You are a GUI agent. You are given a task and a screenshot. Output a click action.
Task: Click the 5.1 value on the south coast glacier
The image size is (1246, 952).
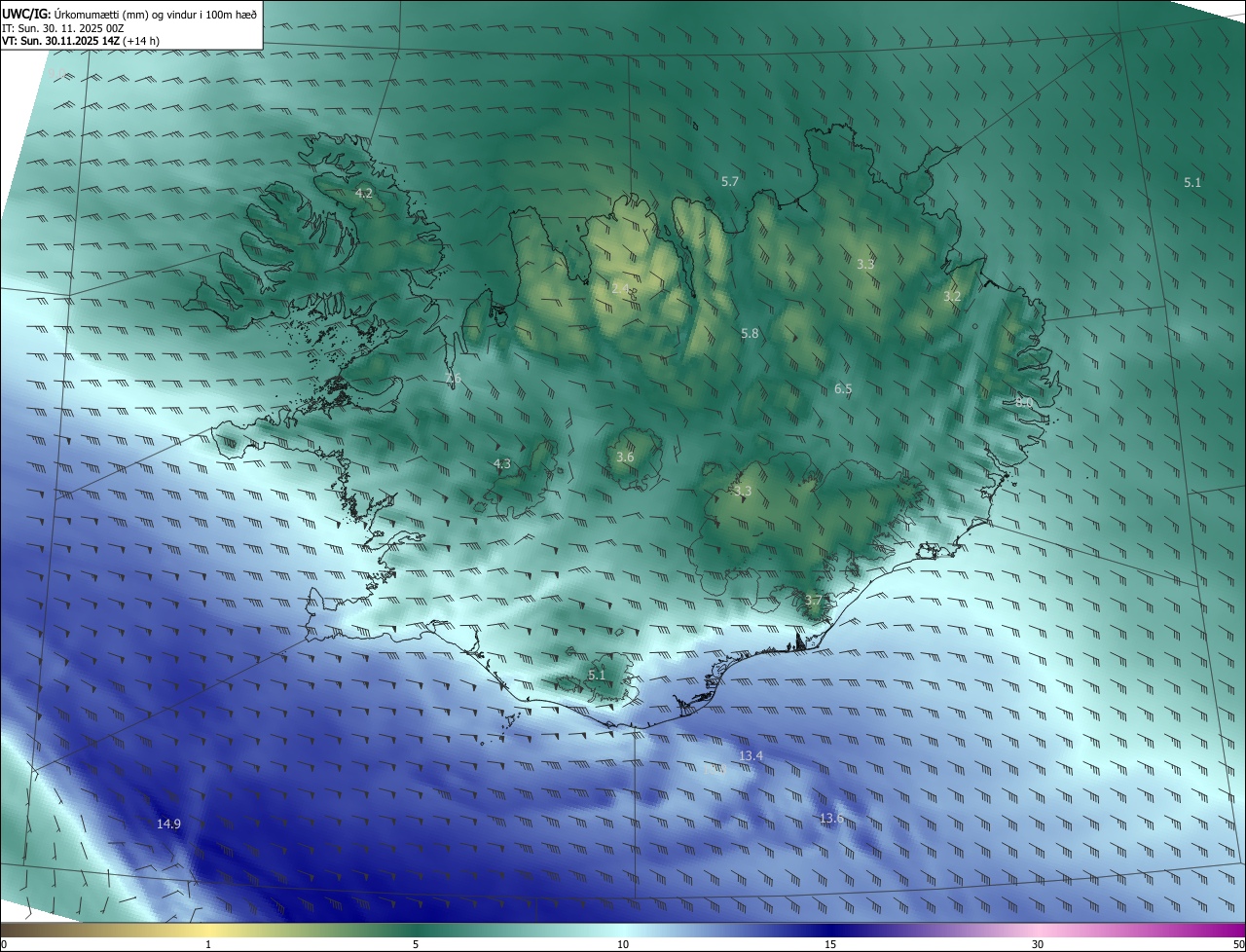[597, 675]
